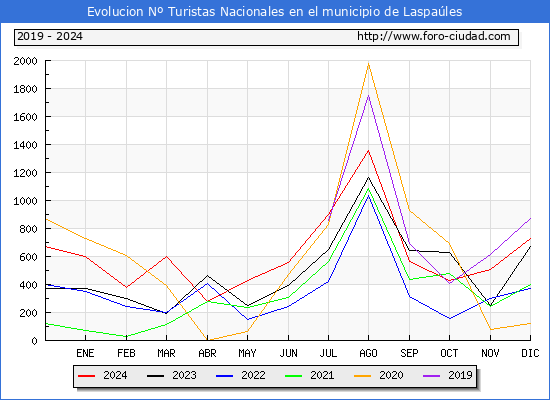Click the 800 y-axis value

pos(28,229)
